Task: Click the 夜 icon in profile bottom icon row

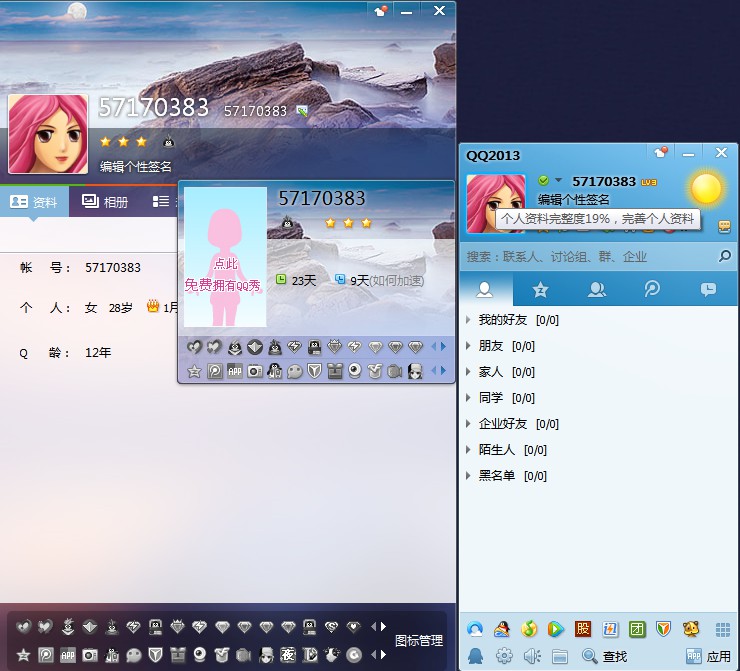Action: pos(287,655)
